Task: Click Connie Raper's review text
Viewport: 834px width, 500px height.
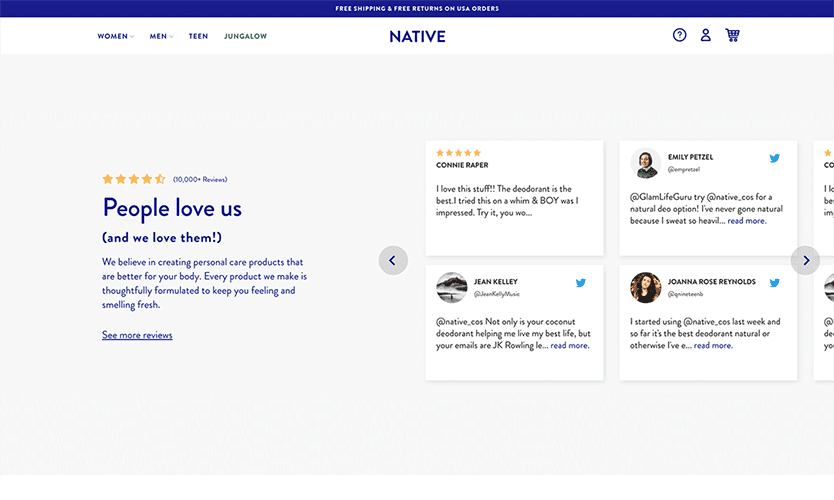Action: tap(507, 201)
